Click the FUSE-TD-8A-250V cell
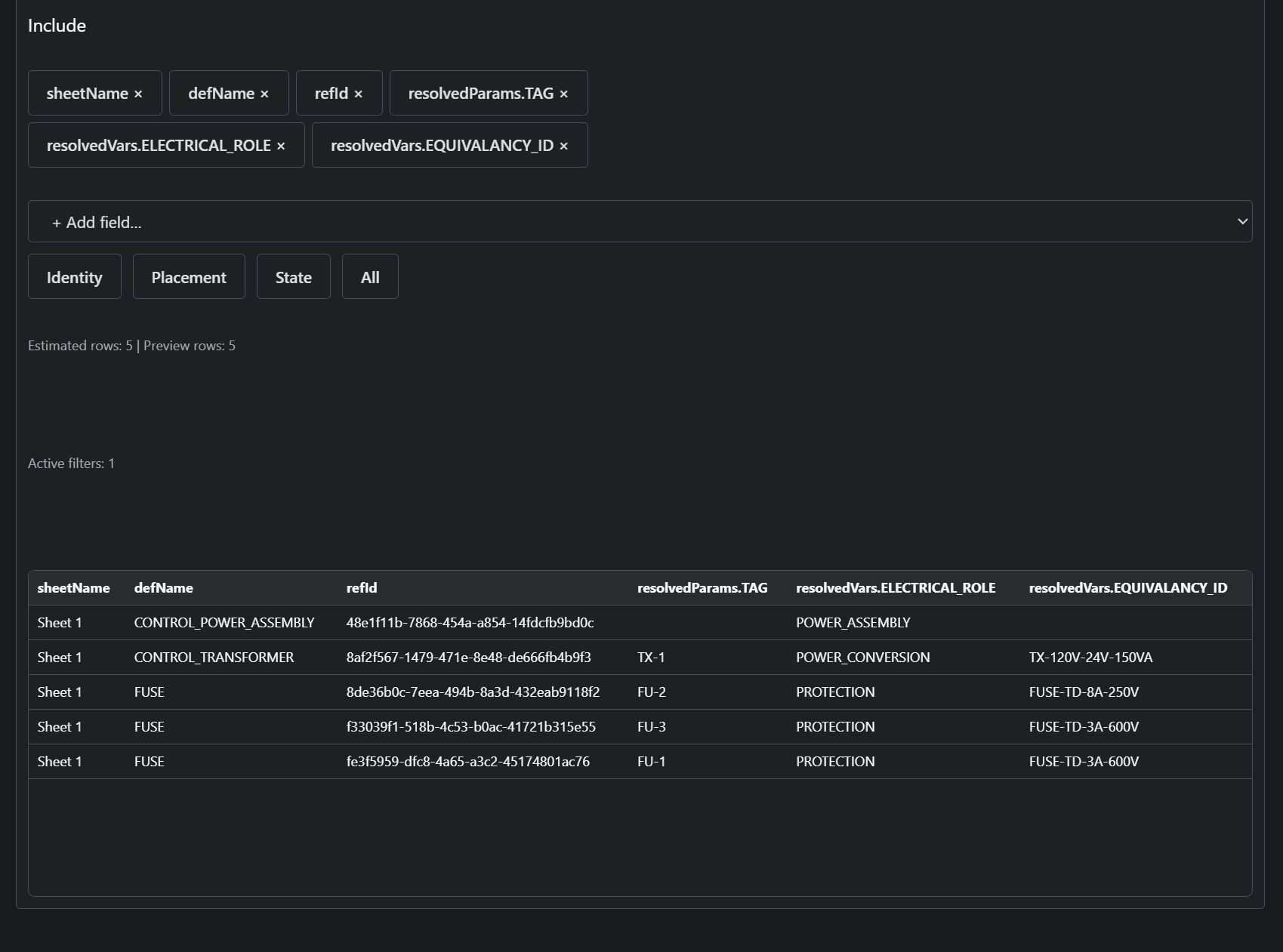Viewport: 1283px width, 952px height. pyautogui.click(x=1084, y=692)
